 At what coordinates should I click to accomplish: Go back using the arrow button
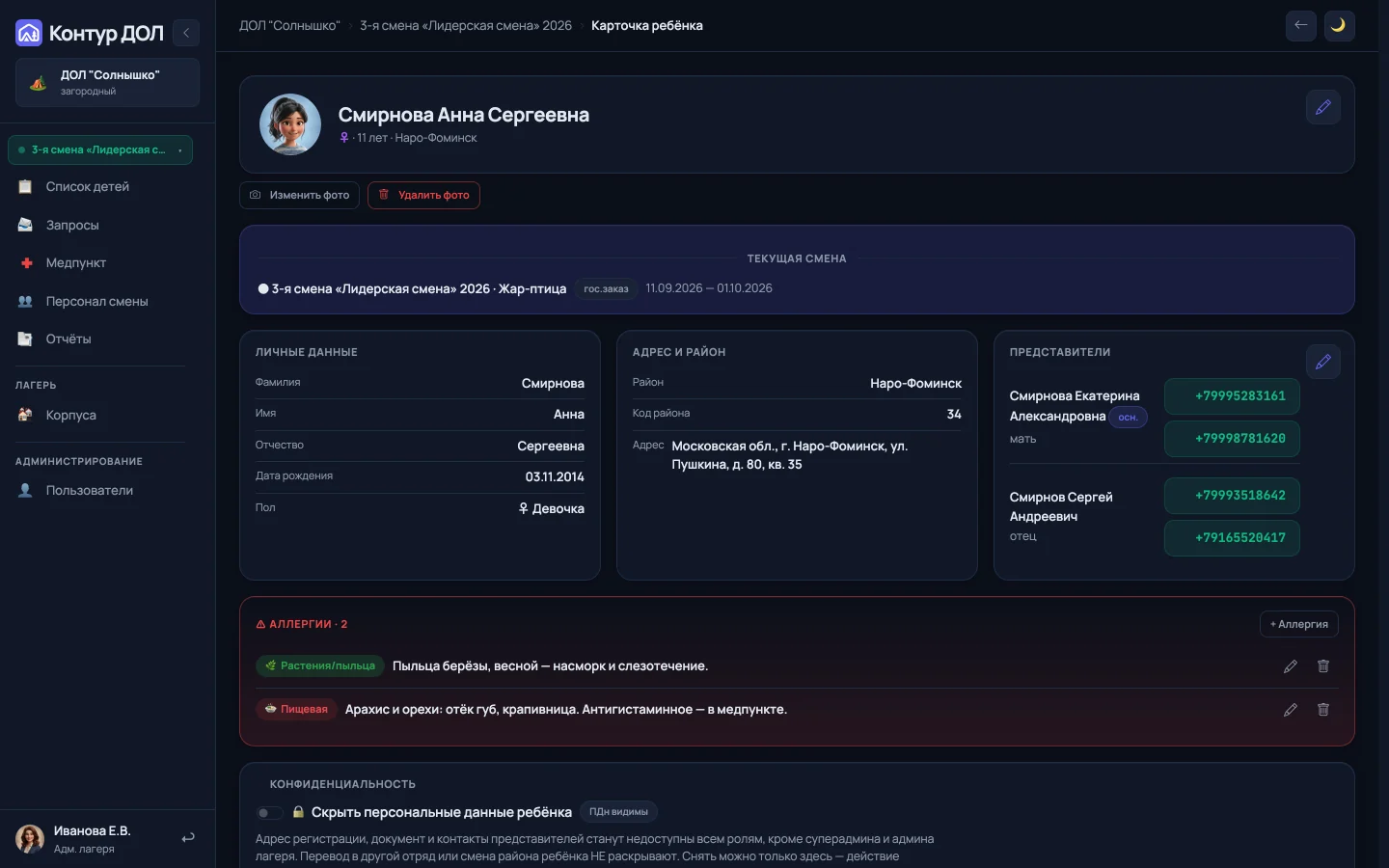1301,26
